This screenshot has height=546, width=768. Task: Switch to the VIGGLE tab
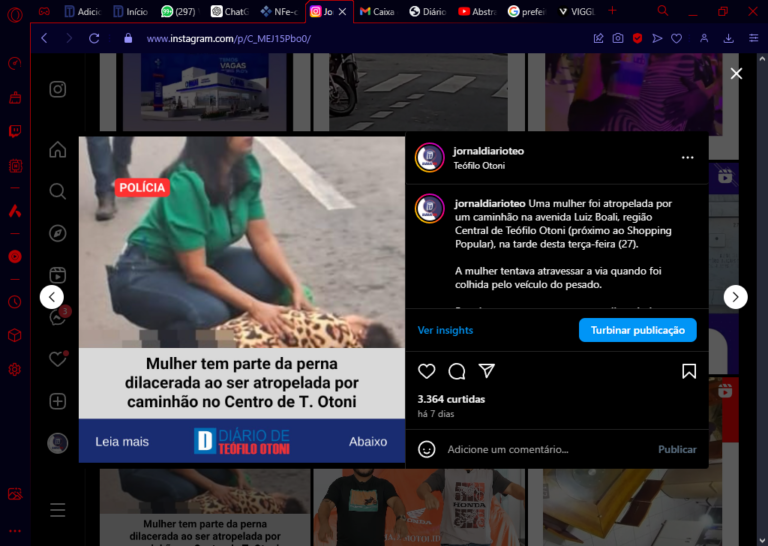(576, 11)
